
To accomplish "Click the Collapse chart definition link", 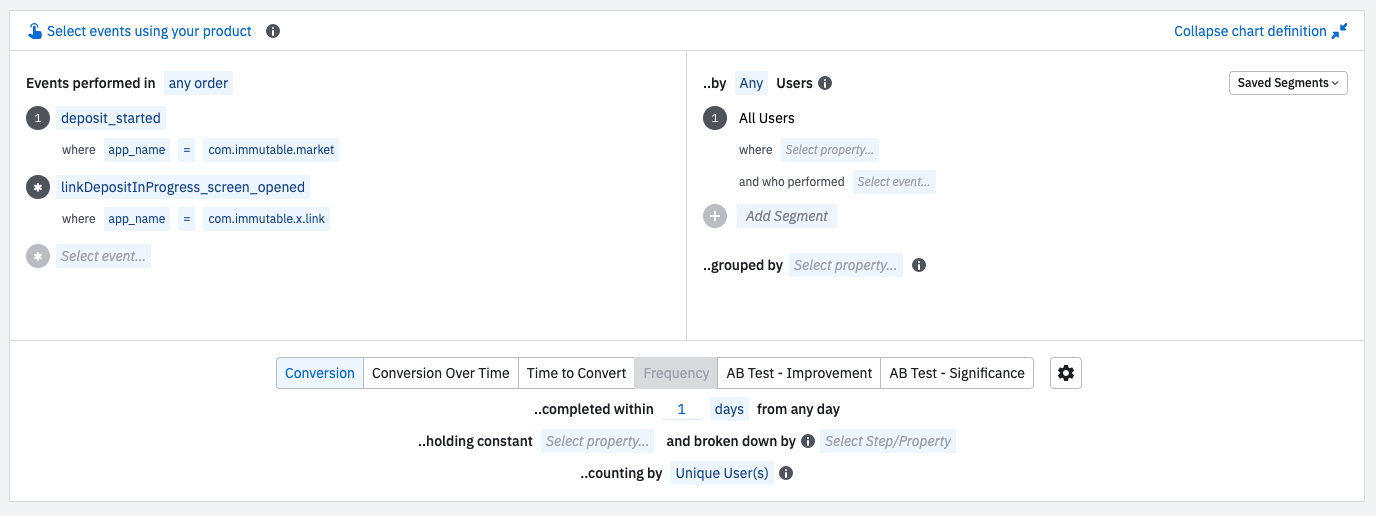I will [x=1250, y=31].
